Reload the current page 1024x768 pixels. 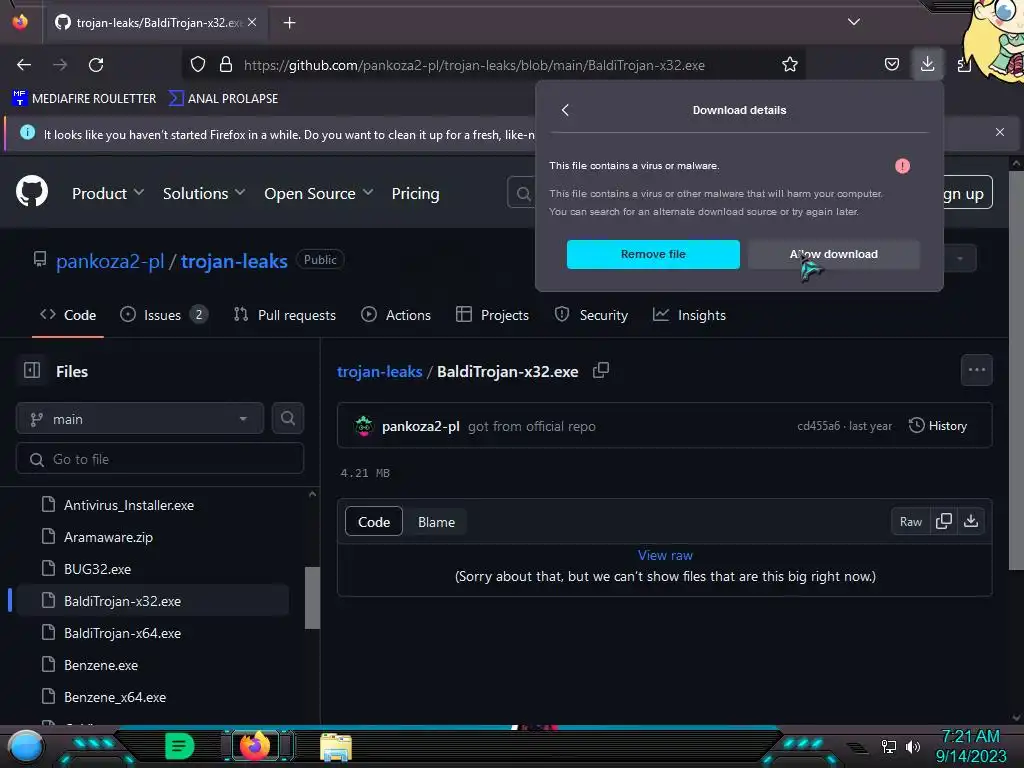click(x=96, y=65)
